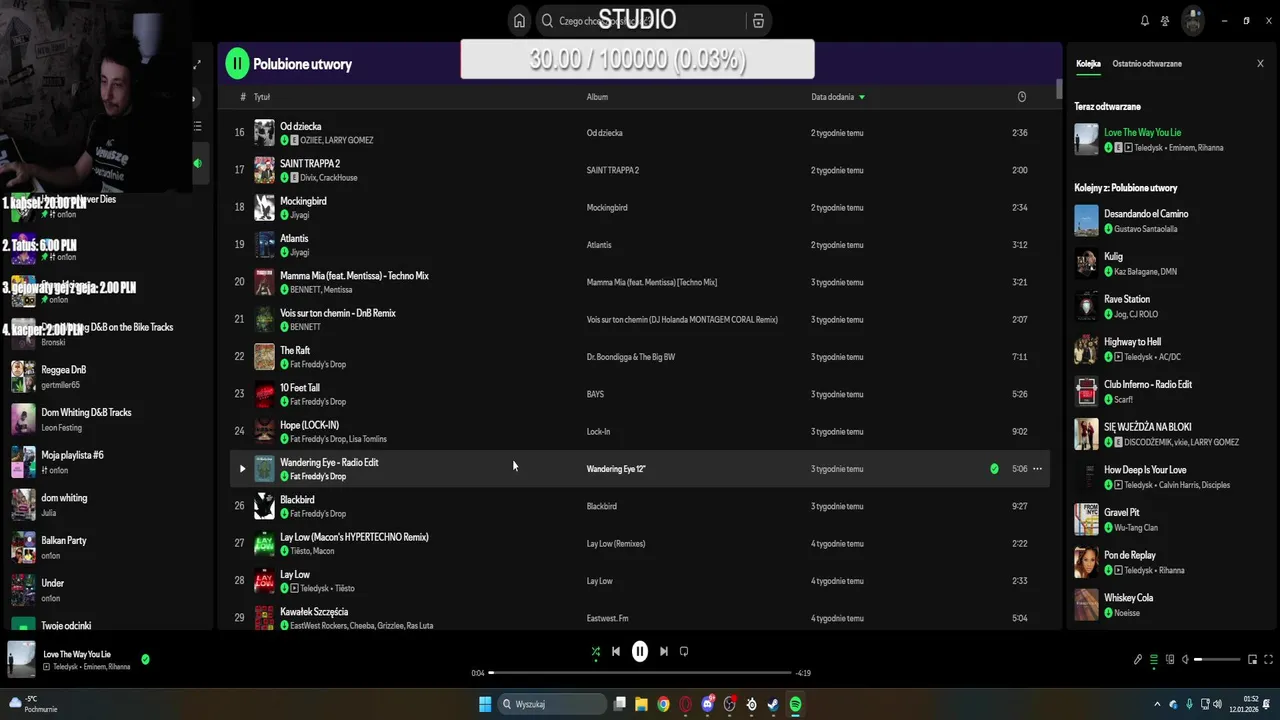
Task: Remove Wandering Eye from liked songs
Action: click(994, 469)
